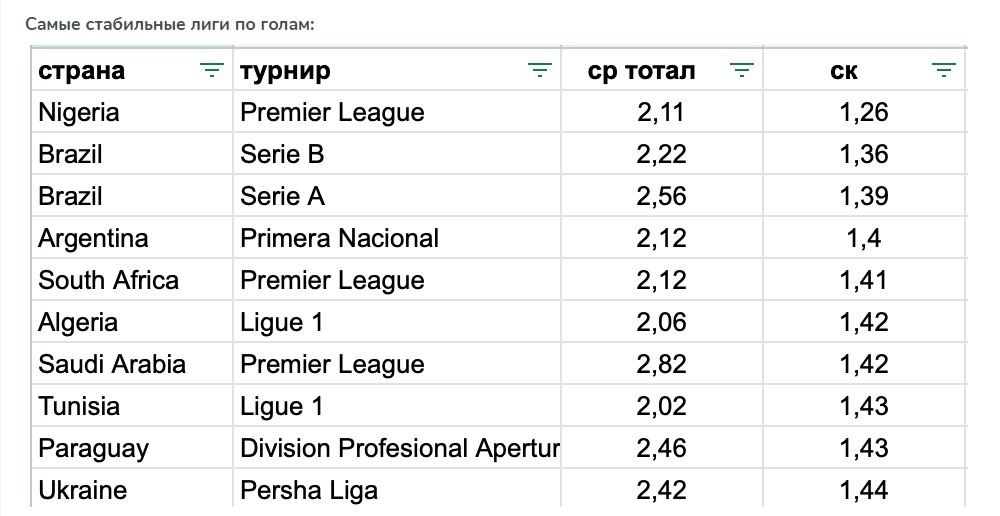Viewport: 1000px width, 516px height.
Task: Open the filter icon in ск column
Action: (943, 70)
